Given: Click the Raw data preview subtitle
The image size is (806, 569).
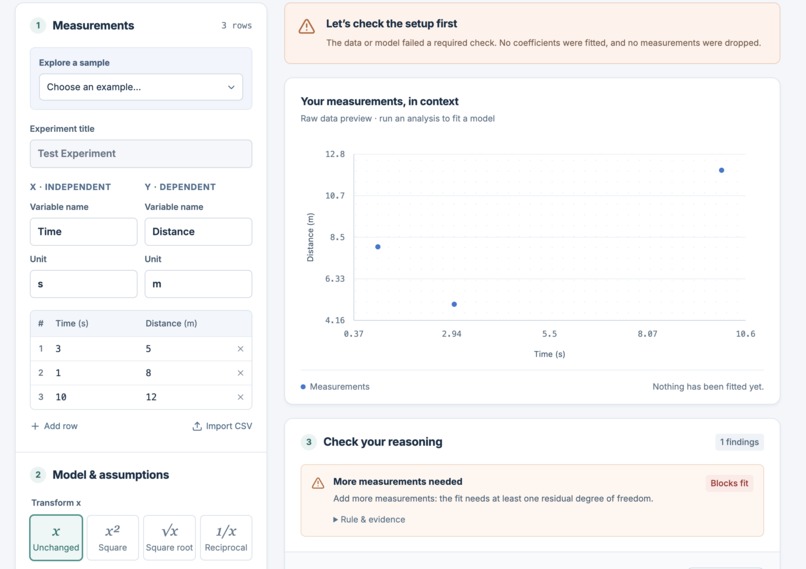Looking at the screenshot, I should point(397,118).
